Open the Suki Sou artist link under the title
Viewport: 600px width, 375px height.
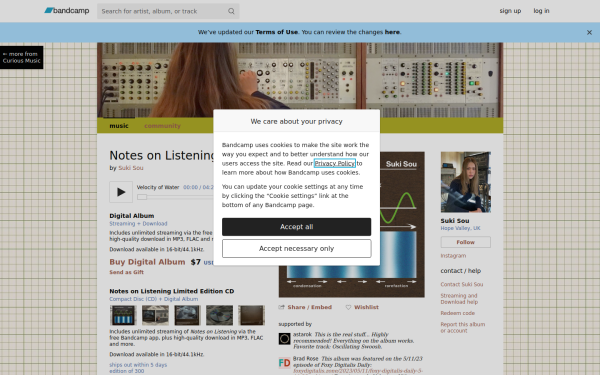[131, 168]
